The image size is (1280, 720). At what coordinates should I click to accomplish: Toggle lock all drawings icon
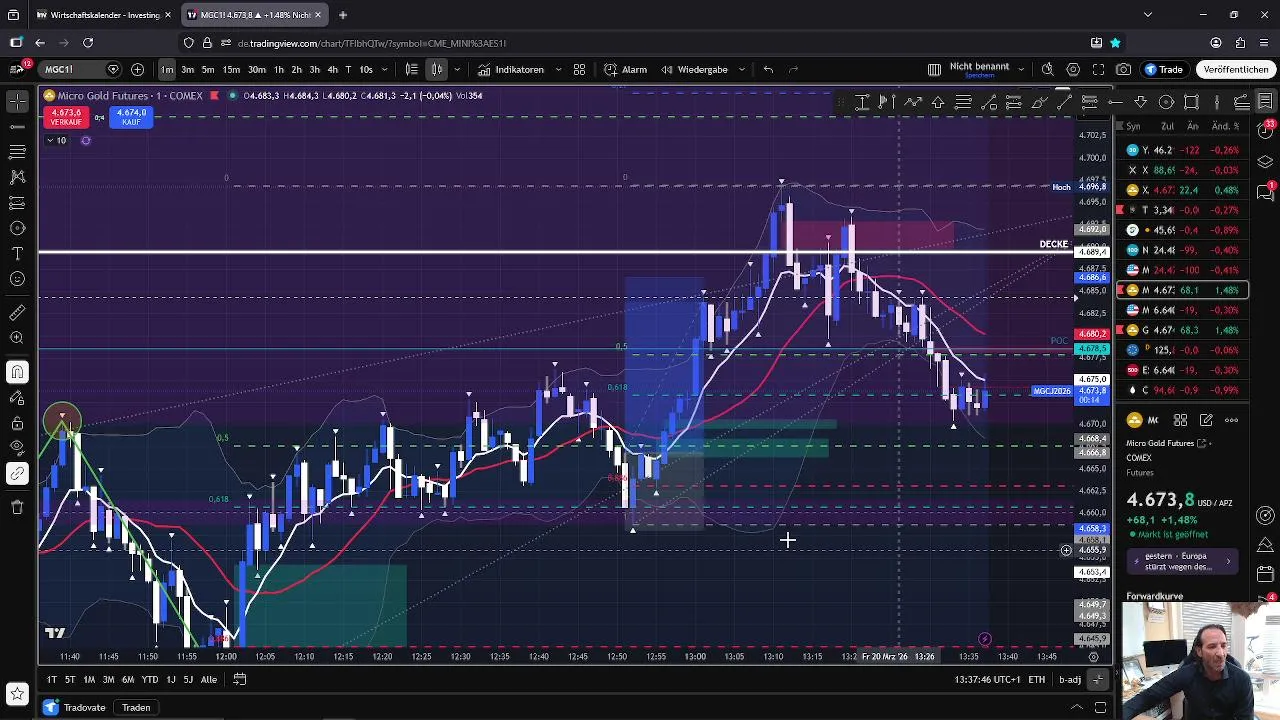[x=17, y=423]
